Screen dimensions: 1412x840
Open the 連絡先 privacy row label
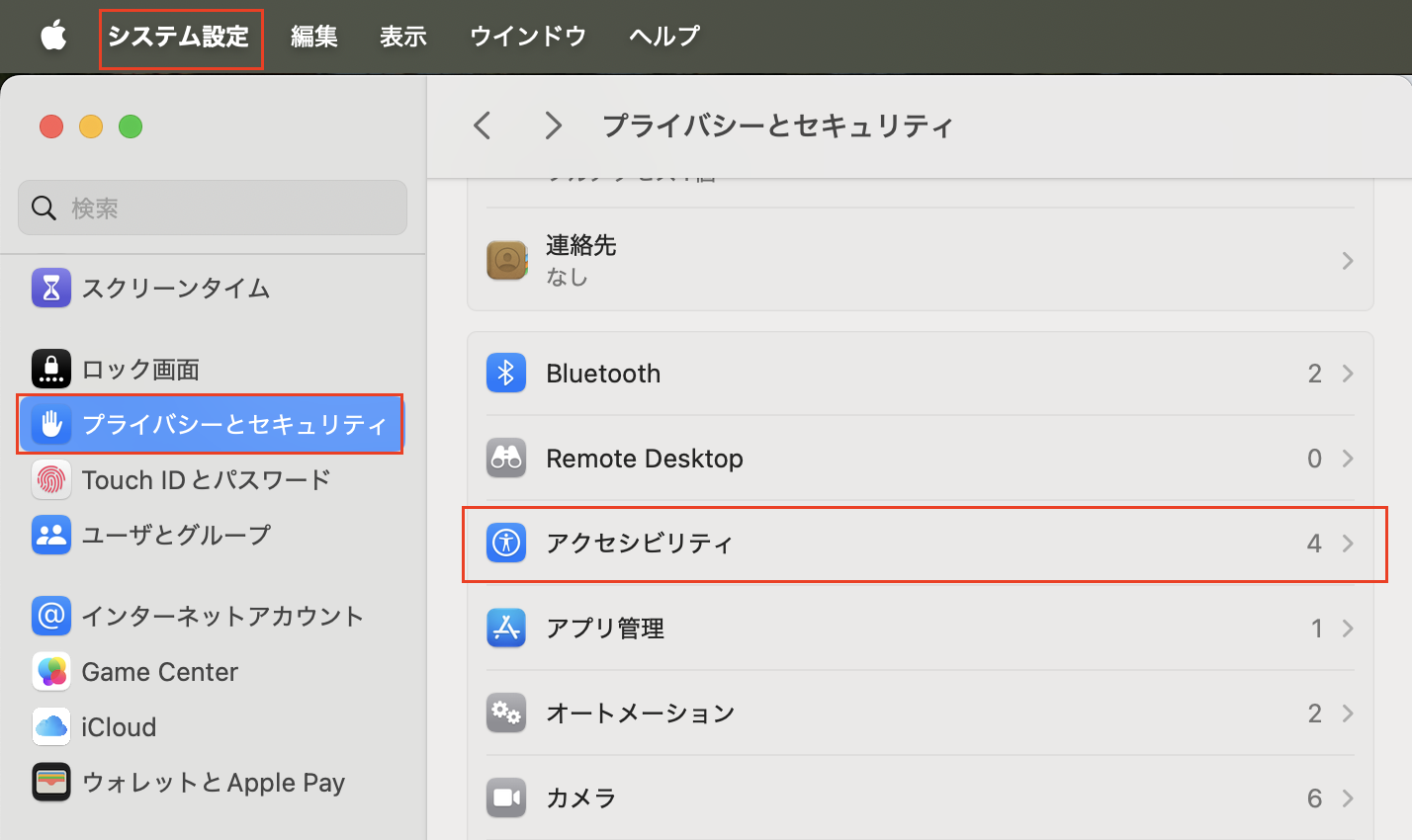581,245
